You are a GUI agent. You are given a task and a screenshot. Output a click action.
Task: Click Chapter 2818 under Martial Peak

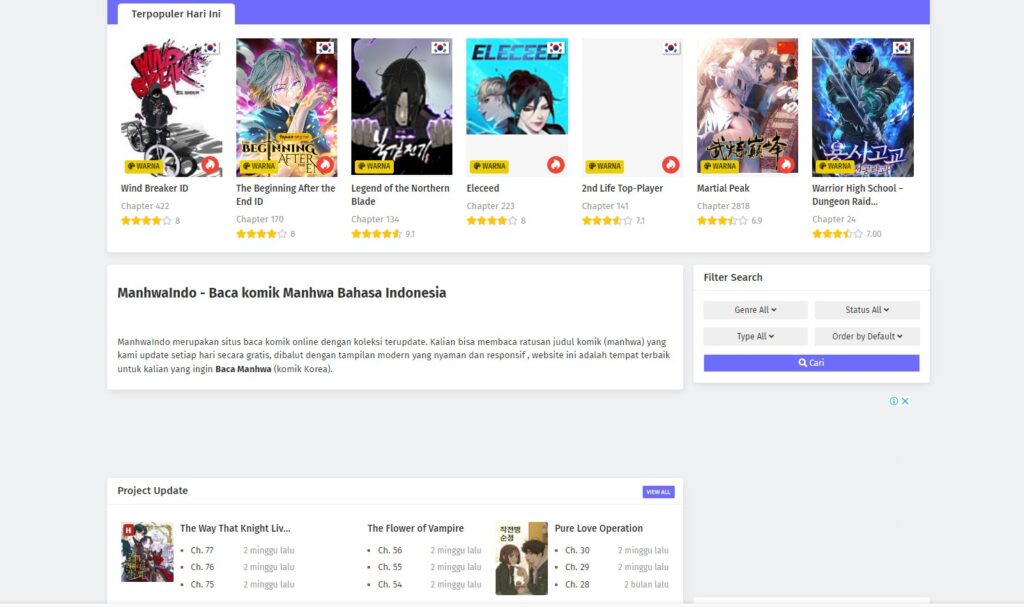723,206
